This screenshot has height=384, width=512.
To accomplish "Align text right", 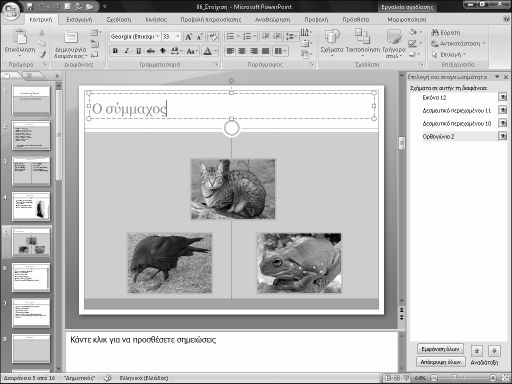I will click(x=254, y=51).
